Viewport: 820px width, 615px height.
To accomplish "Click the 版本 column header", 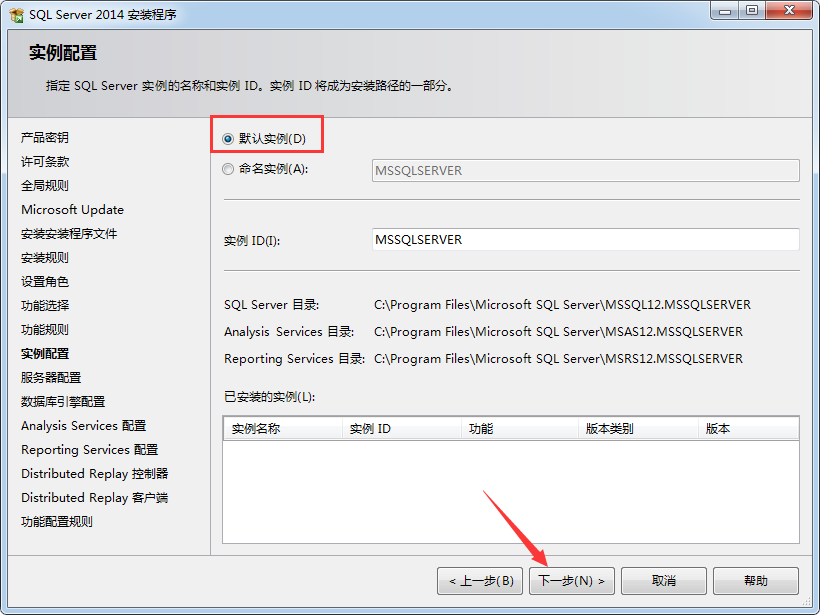I will [x=748, y=429].
